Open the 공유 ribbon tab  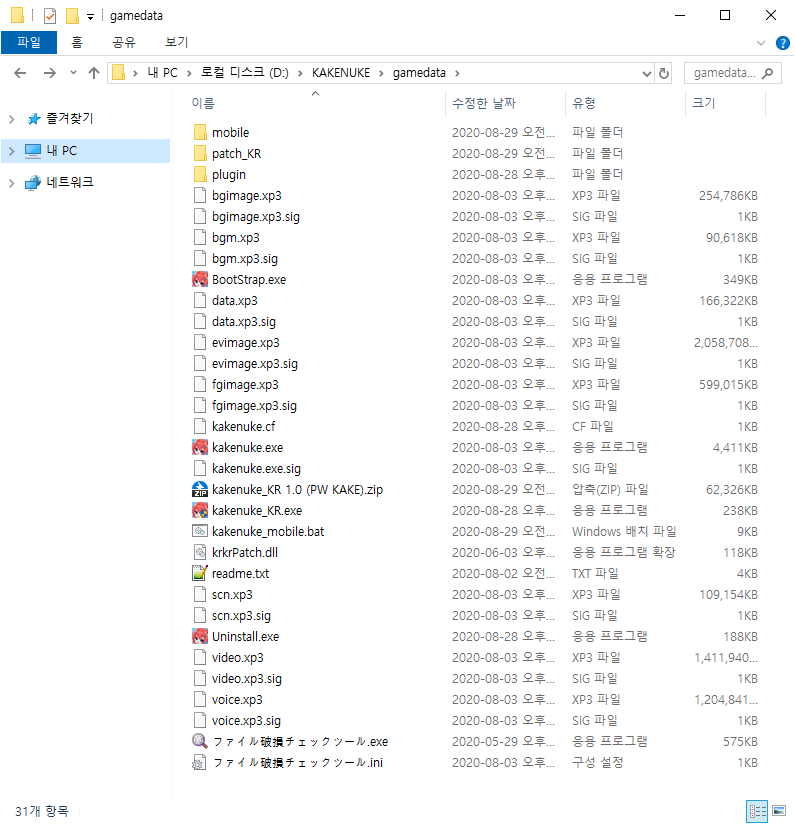pos(124,42)
